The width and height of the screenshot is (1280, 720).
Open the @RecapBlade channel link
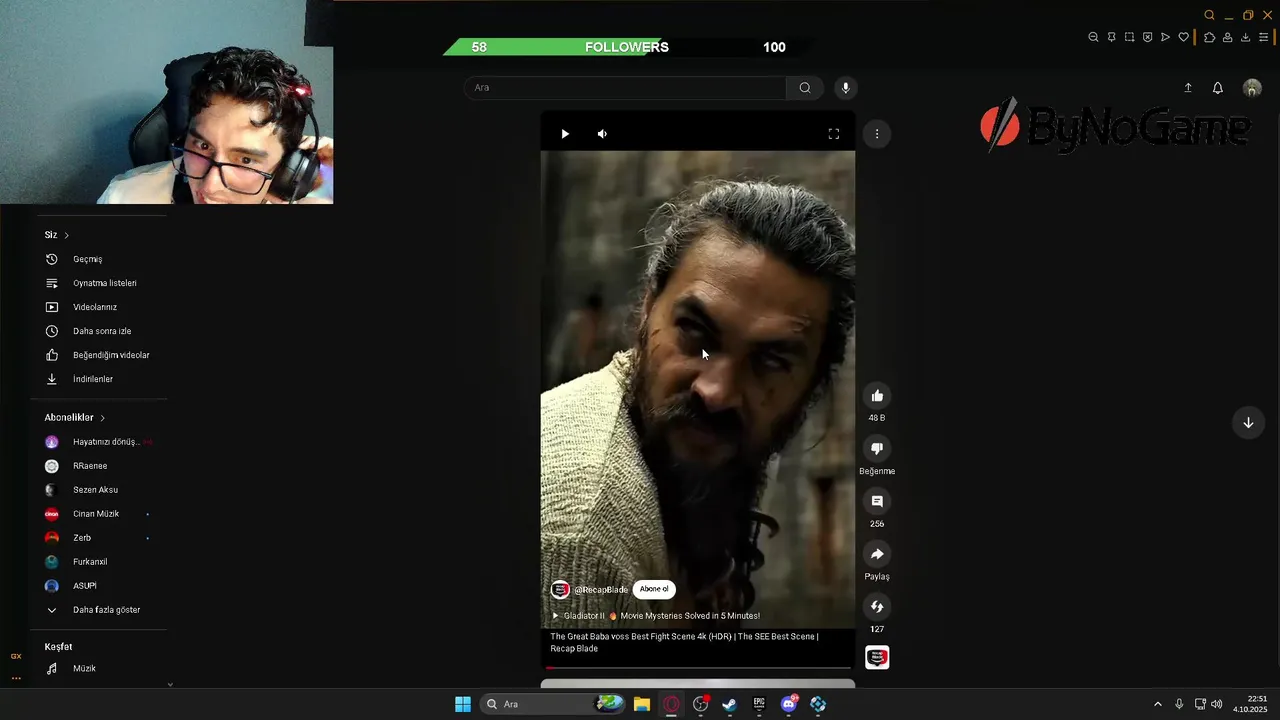(601, 590)
